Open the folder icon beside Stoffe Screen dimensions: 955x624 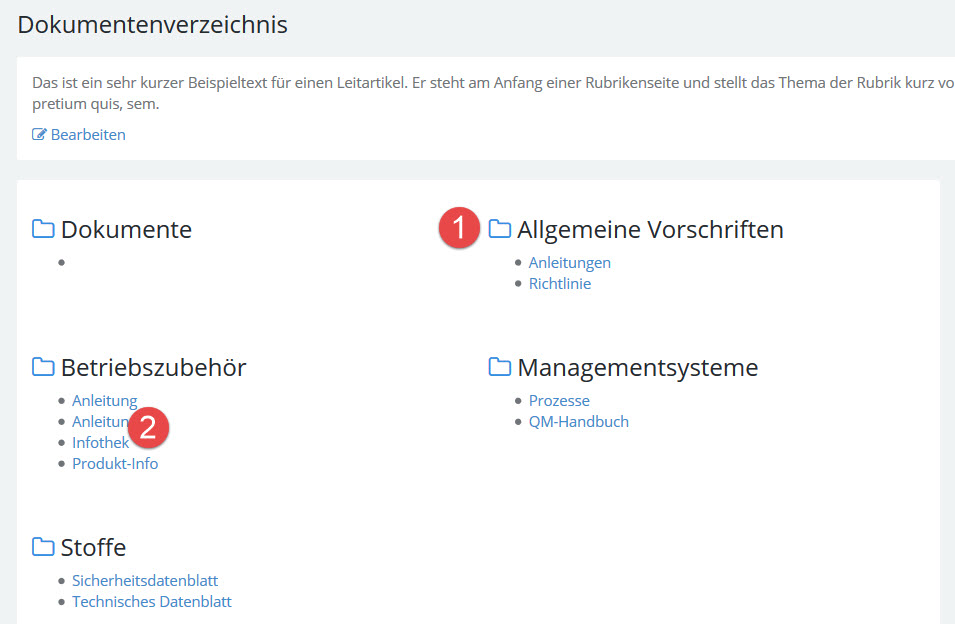tap(43, 547)
